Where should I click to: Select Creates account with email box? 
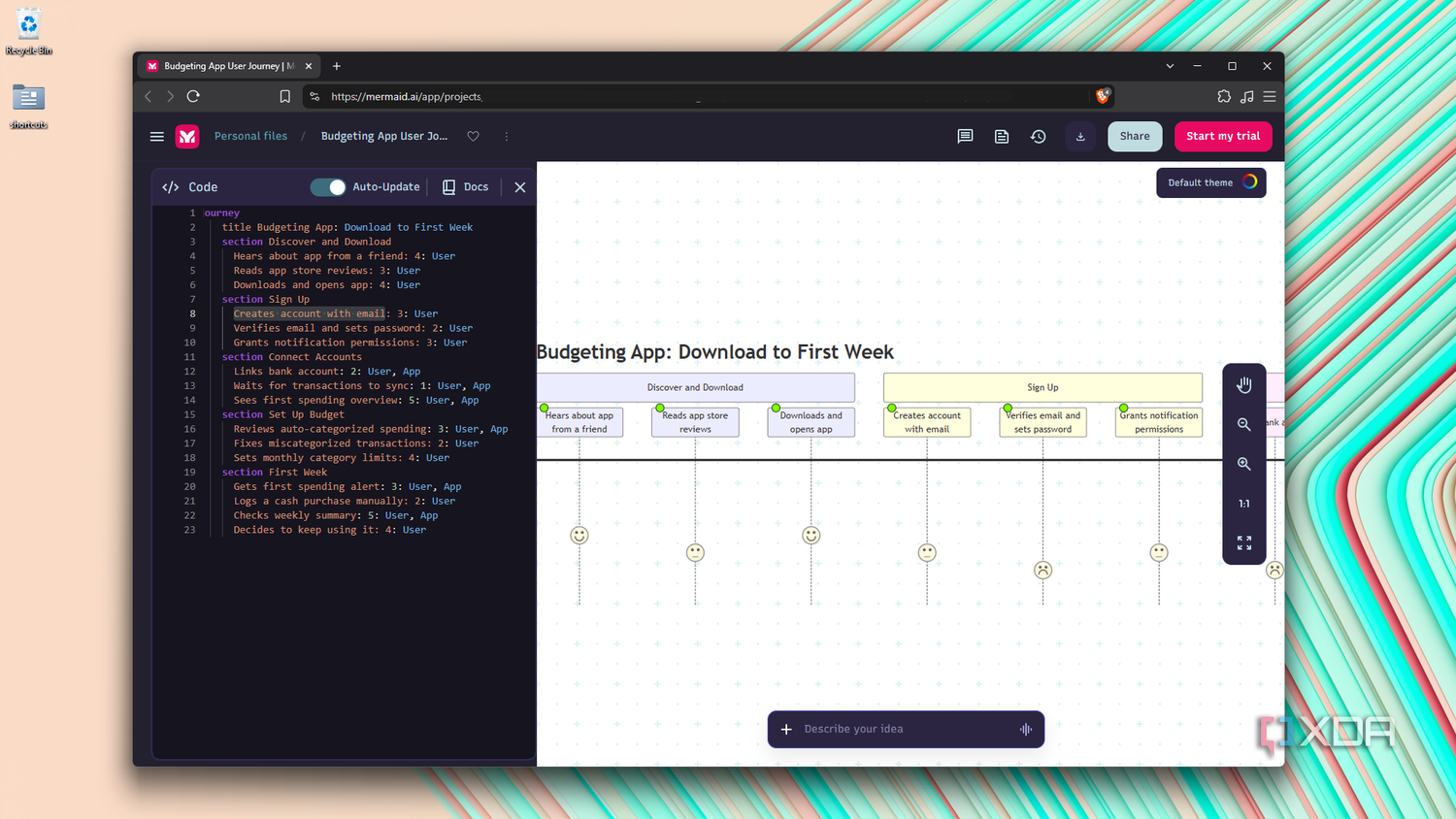click(x=927, y=422)
